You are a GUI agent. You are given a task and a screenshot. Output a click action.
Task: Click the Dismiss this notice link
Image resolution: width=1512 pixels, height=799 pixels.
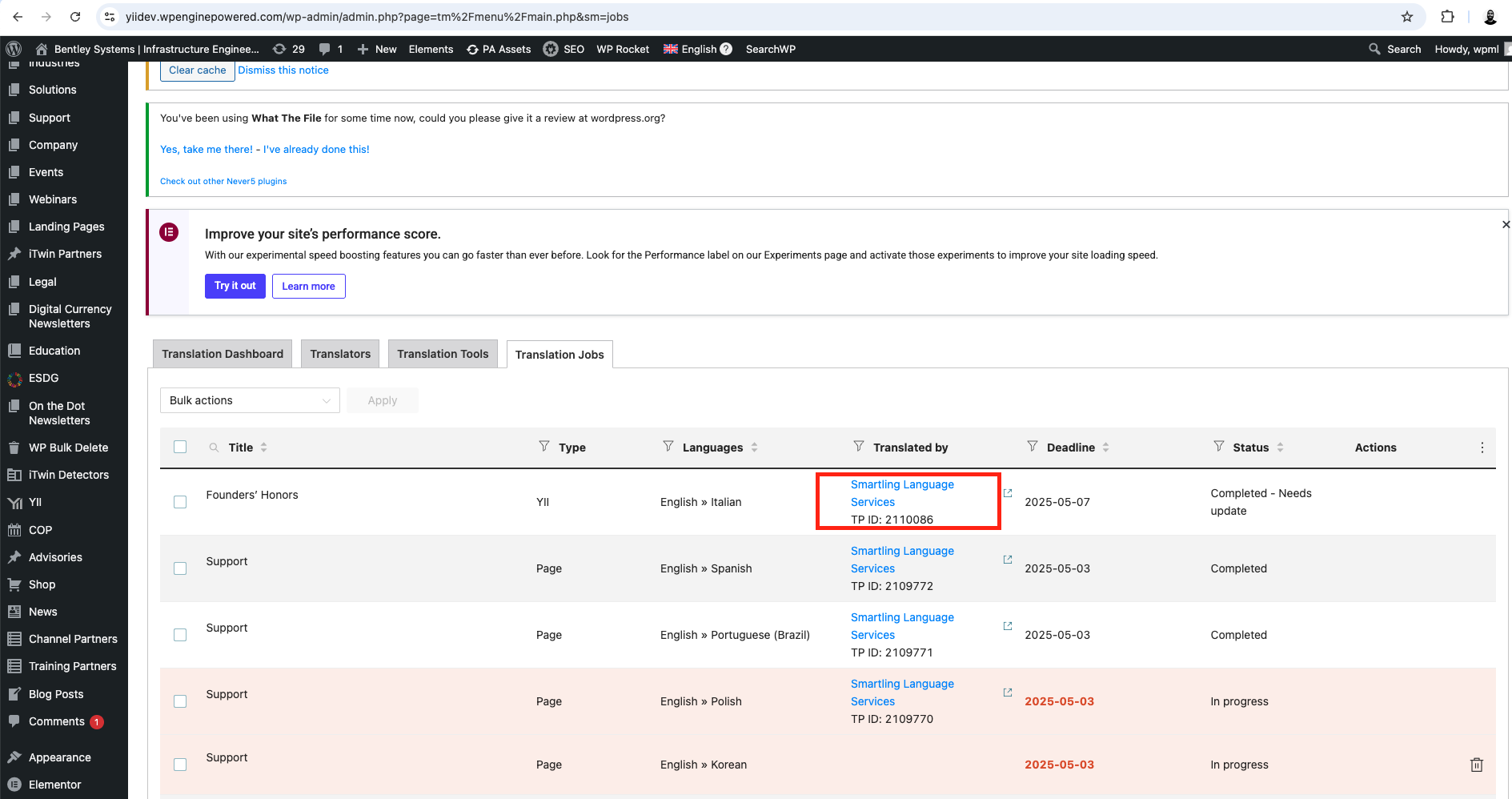(283, 70)
